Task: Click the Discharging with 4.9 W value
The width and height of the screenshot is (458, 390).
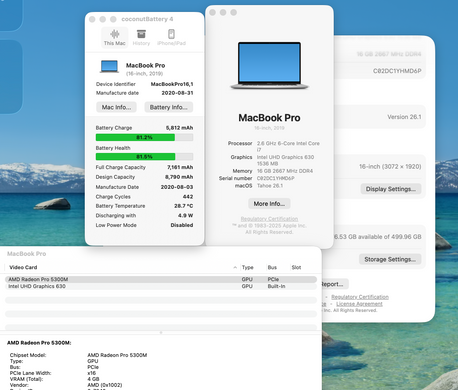Action: [185, 215]
